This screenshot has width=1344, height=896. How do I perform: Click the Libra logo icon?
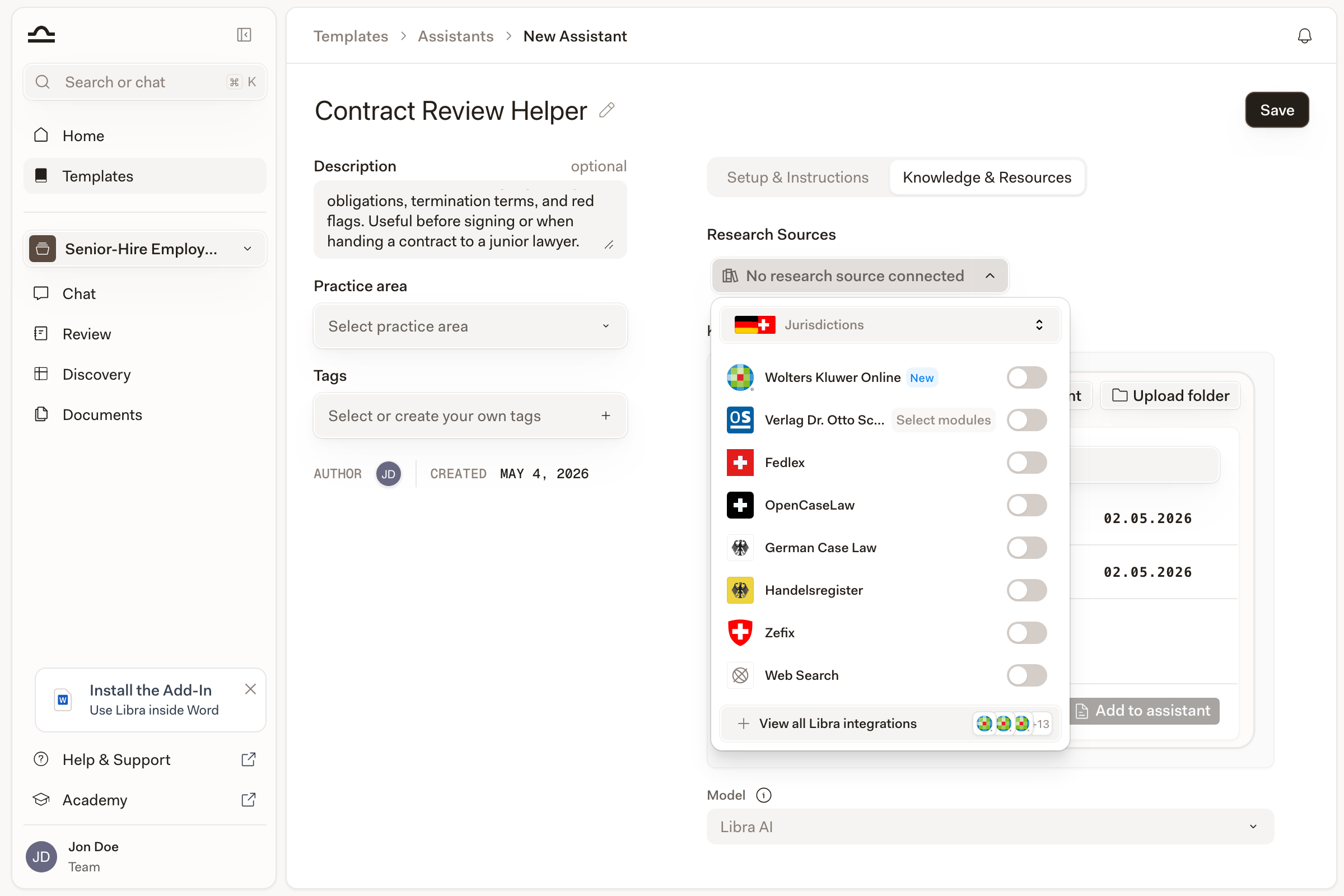click(x=41, y=35)
